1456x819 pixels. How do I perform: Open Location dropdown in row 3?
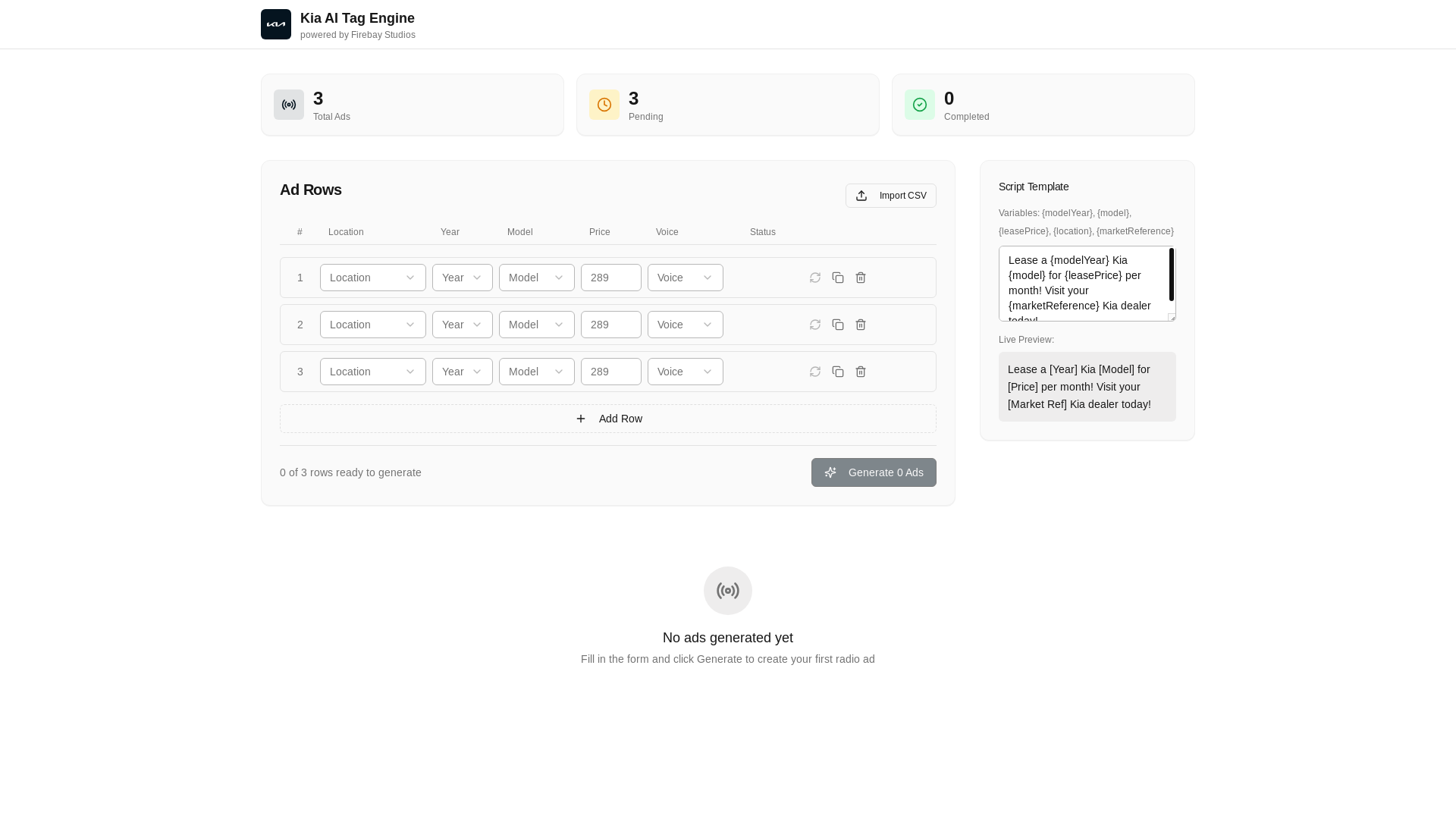click(x=373, y=372)
